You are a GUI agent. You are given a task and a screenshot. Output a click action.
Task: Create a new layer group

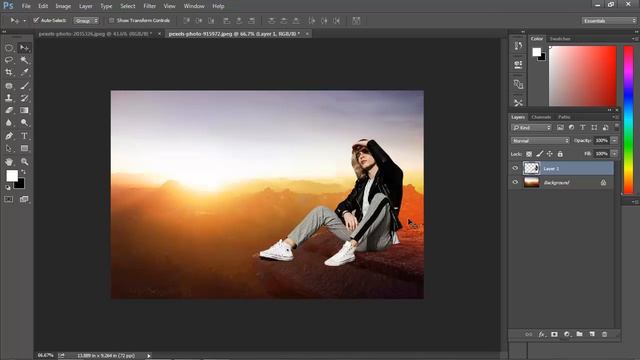(579, 334)
